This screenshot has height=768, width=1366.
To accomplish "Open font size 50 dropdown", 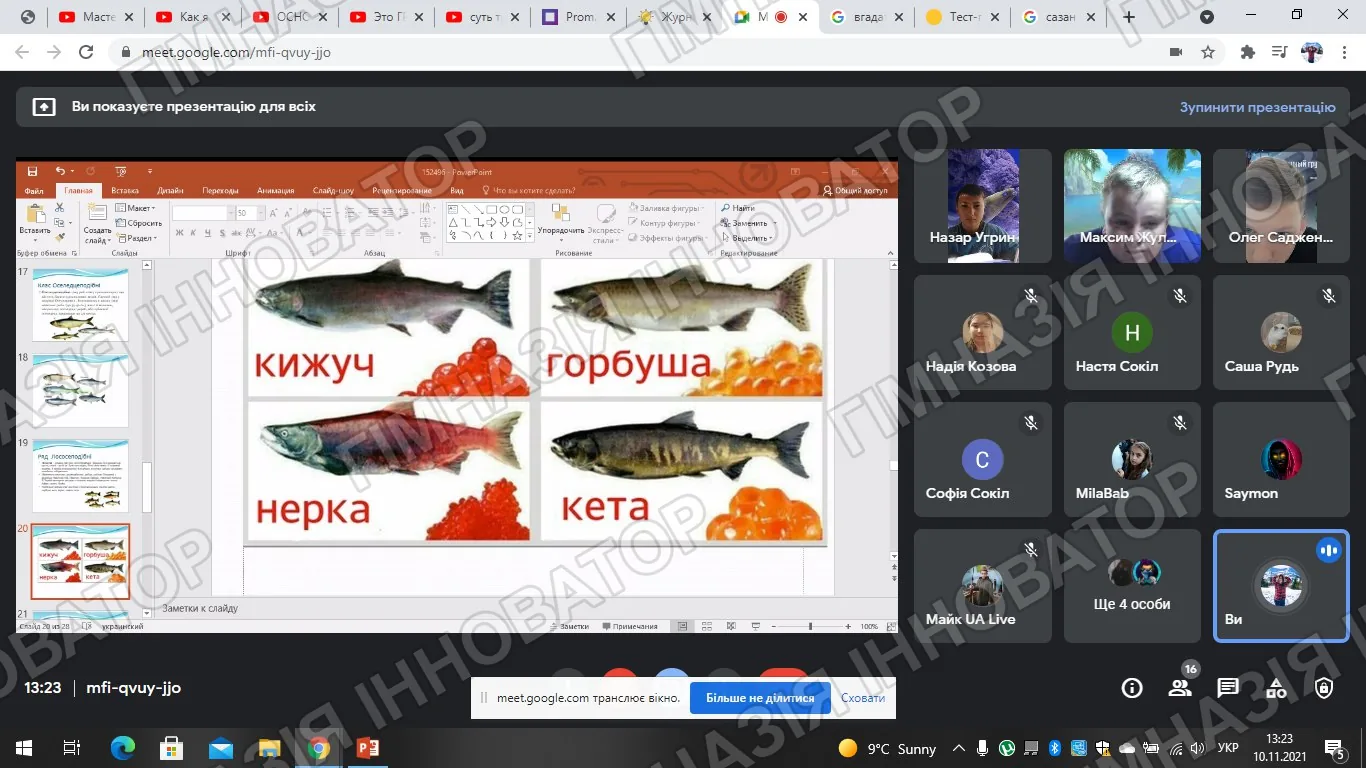I will click(261, 213).
